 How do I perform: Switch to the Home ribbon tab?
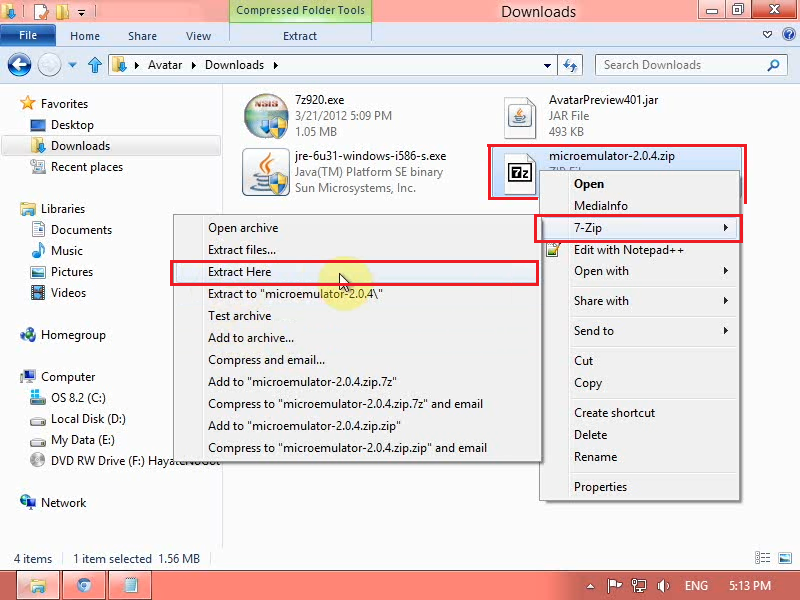click(85, 36)
